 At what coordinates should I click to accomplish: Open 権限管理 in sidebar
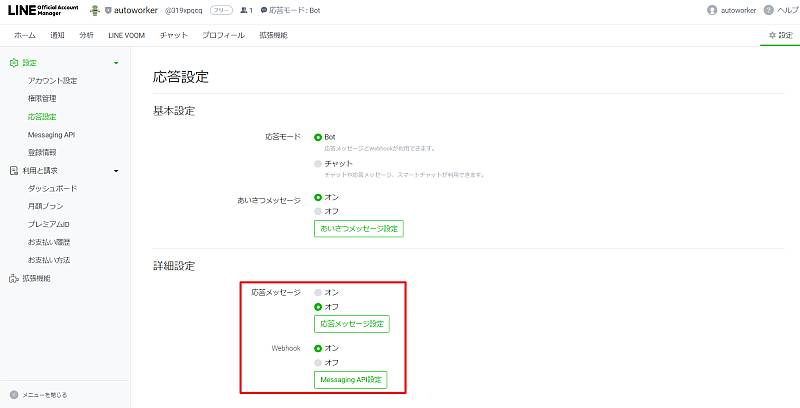(x=42, y=98)
